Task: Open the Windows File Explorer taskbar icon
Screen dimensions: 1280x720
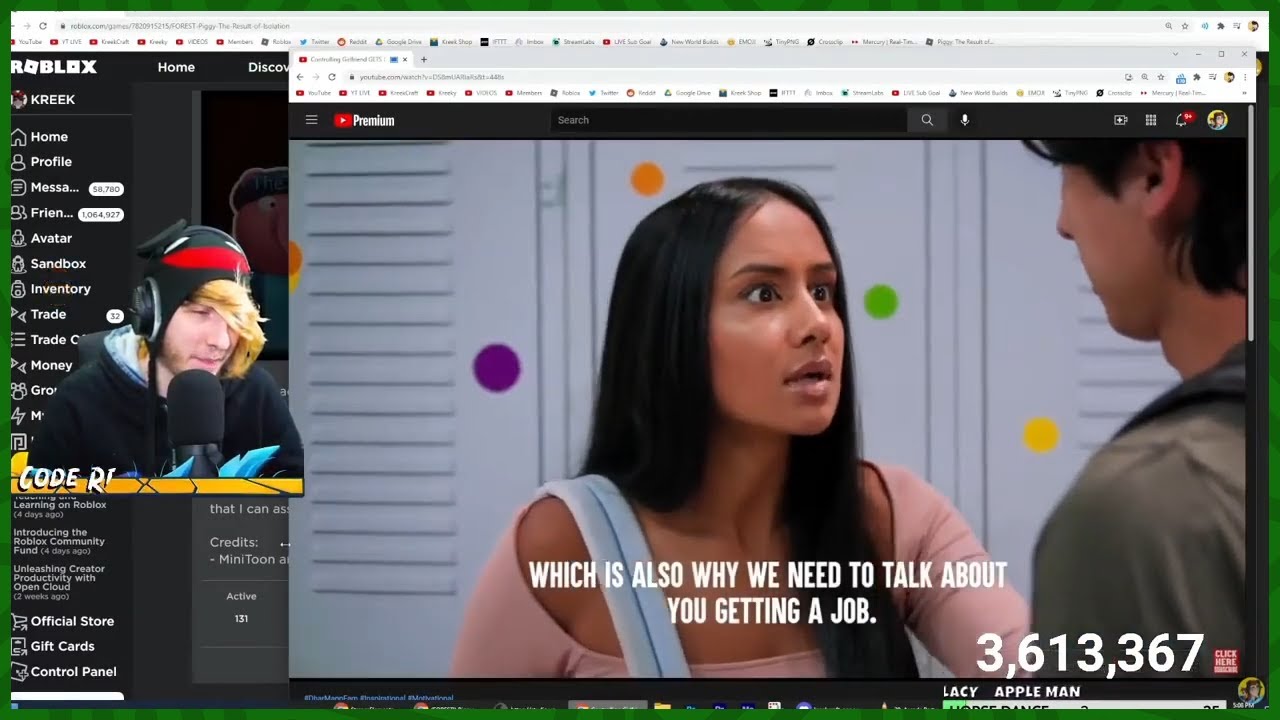Action: tap(662, 708)
